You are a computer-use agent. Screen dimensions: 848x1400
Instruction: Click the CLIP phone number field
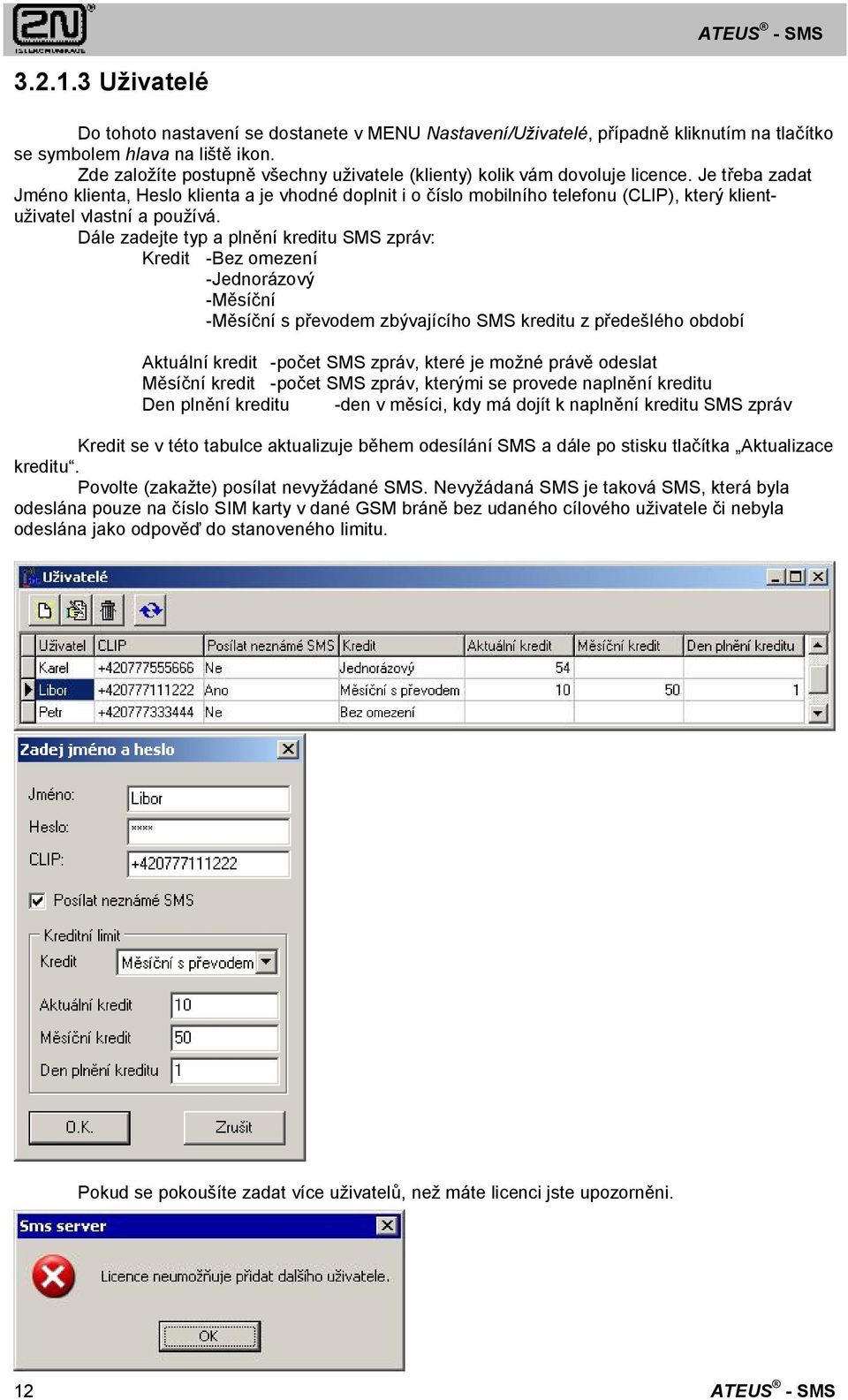(208, 863)
